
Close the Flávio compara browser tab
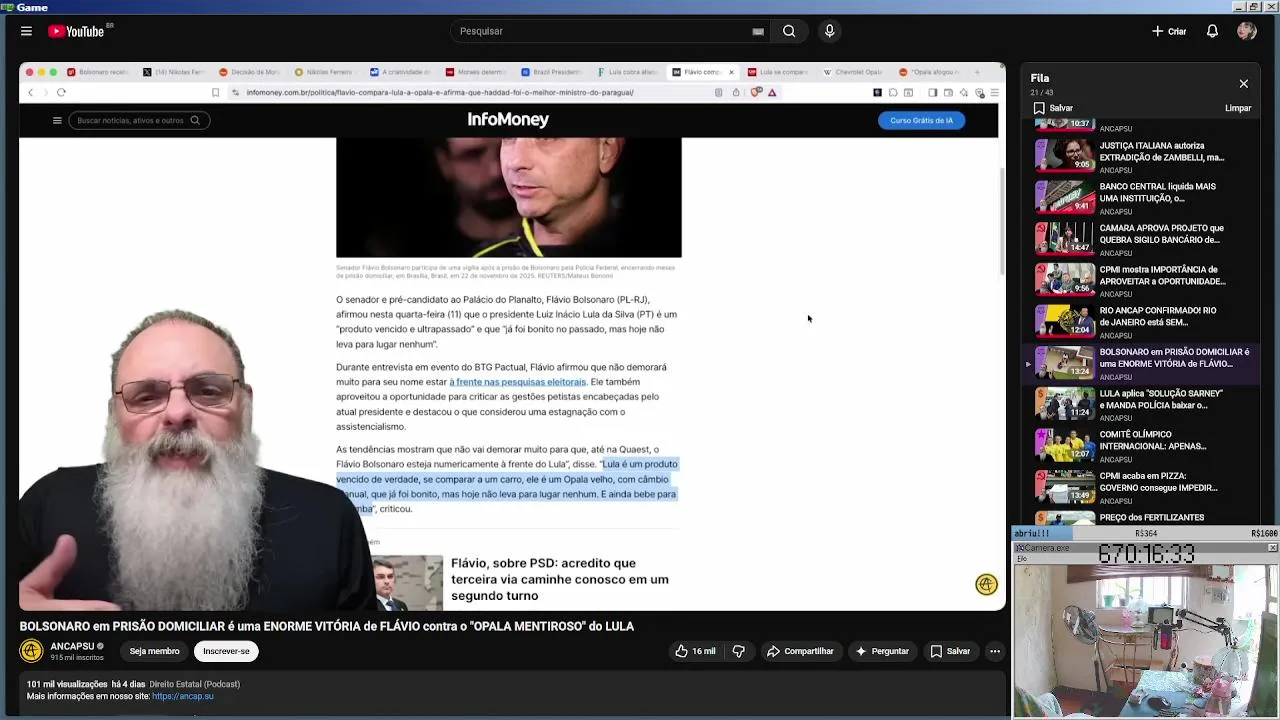731,72
